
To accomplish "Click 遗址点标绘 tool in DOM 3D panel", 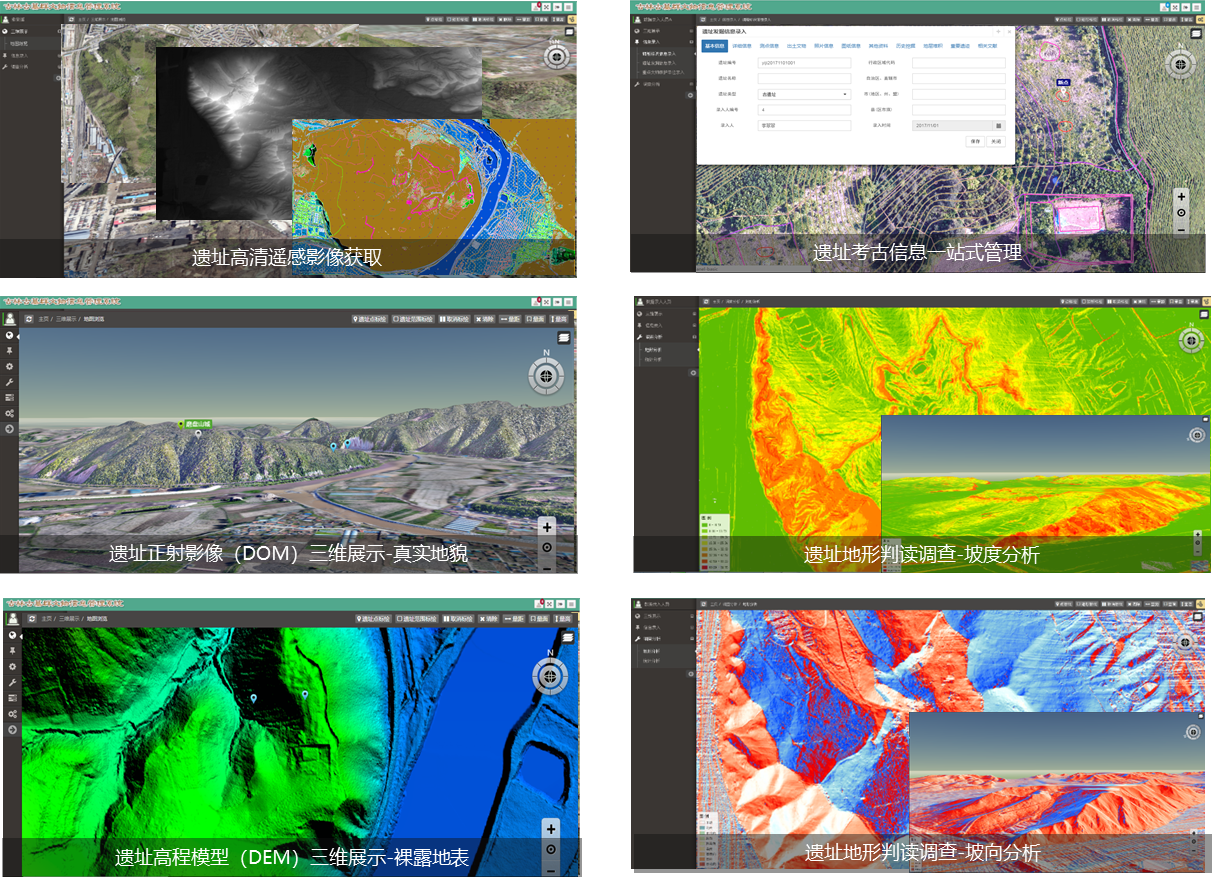I will pyautogui.click(x=370, y=319).
